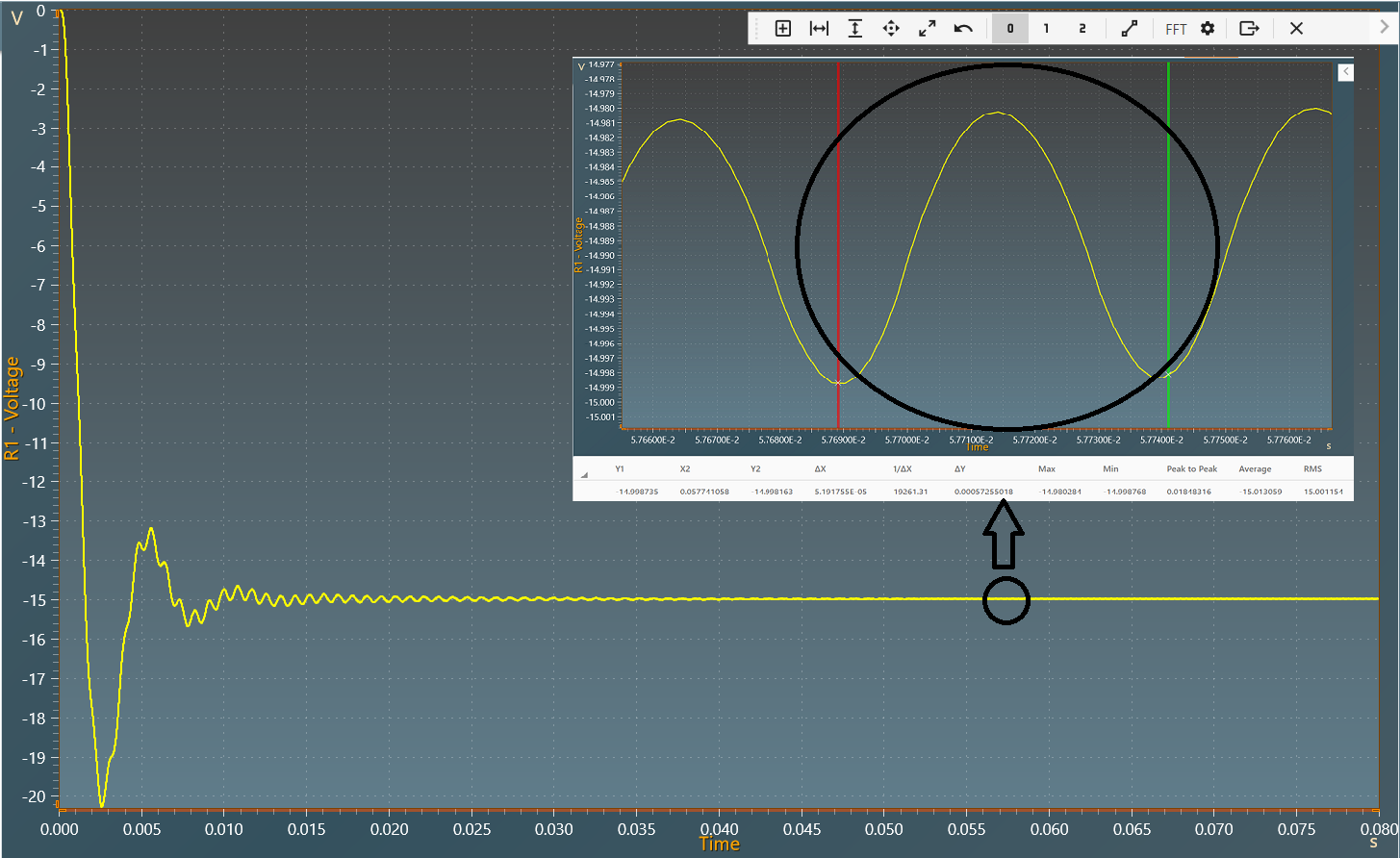Viewport: 1400px width, 858px height.
Task: Click the green cursor line in the inset
Action: [1168, 240]
